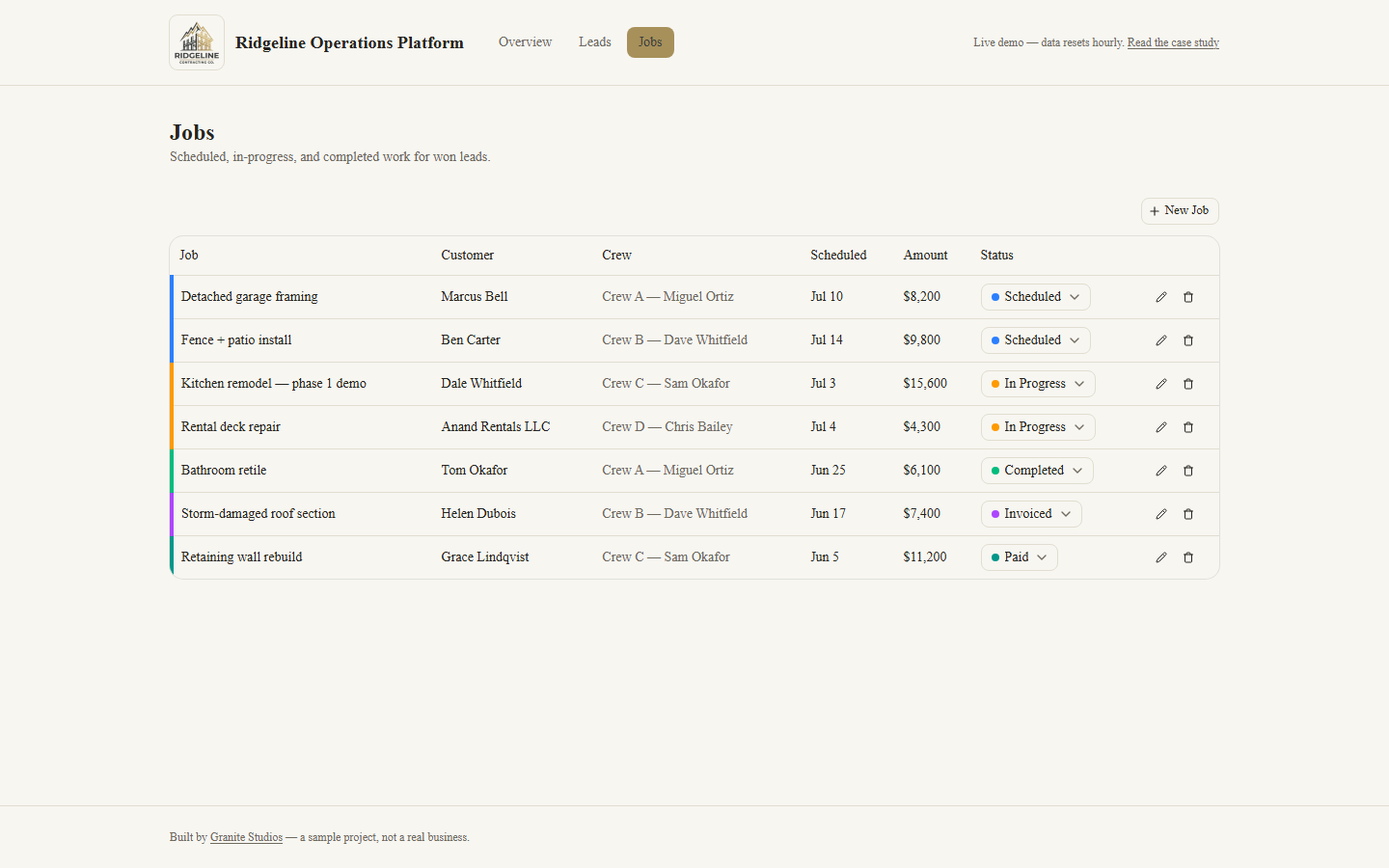Image resolution: width=1389 pixels, height=868 pixels.
Task: Click the Rental deck repair job name
Action: 231,427
